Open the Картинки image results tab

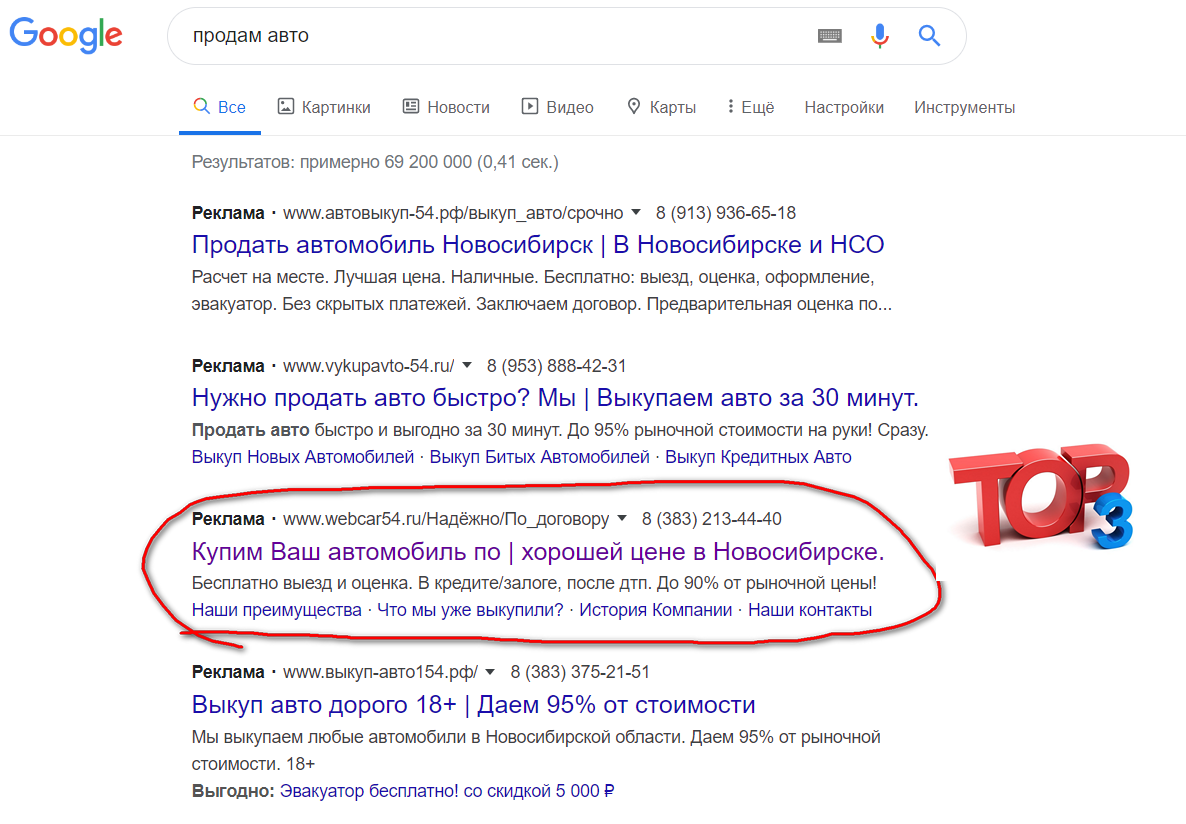point(324,107)
